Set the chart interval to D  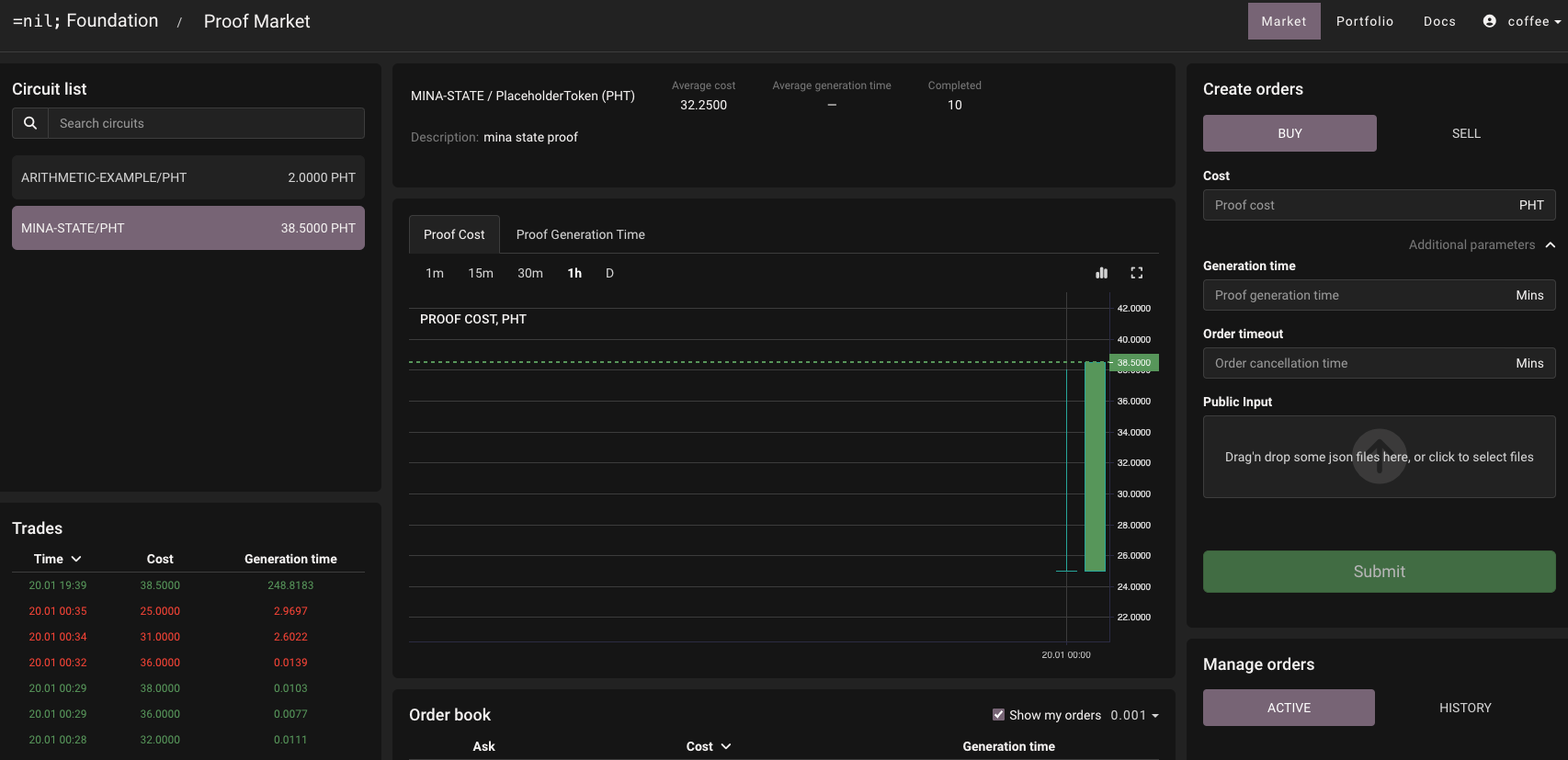(609, 273)
